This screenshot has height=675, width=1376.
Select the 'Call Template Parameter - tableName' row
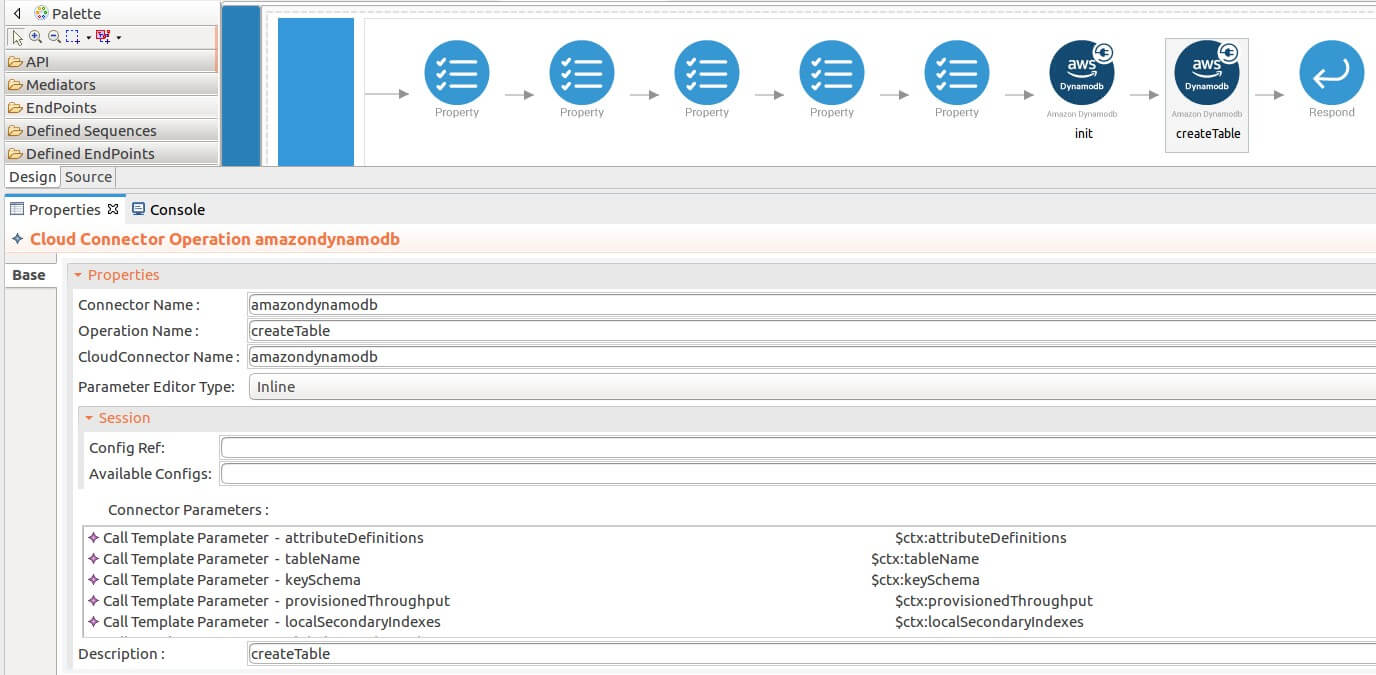730,559
